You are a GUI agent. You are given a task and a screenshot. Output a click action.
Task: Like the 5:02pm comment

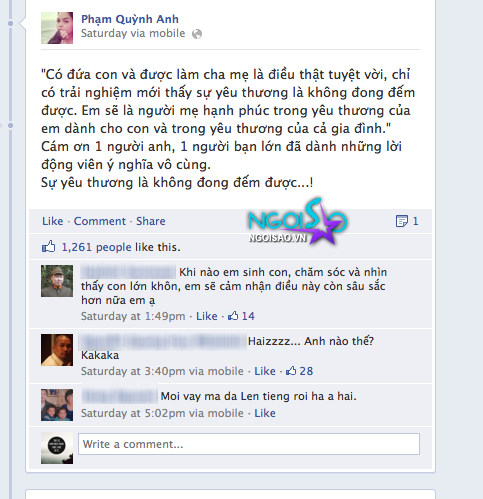tap(265, 413)
